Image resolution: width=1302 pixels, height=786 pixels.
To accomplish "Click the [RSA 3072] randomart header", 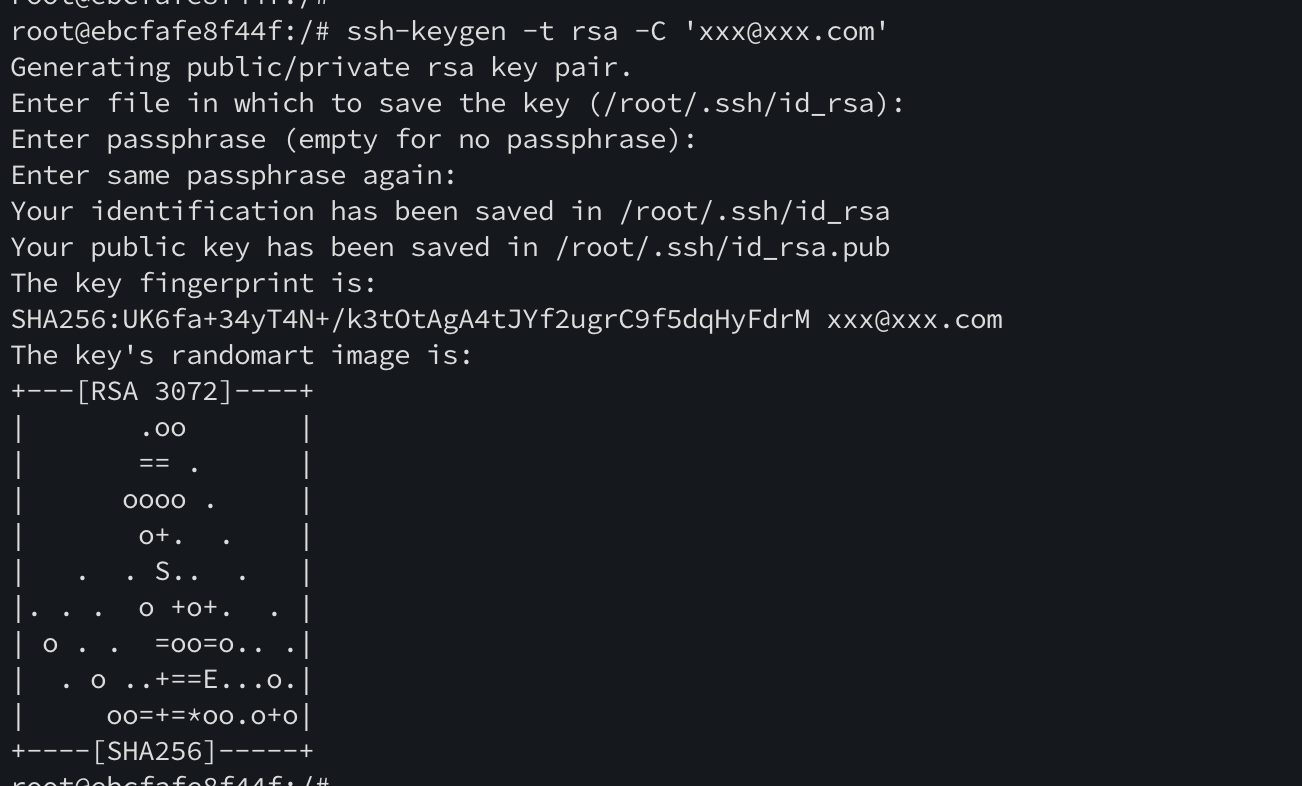I will coord(154,391).
